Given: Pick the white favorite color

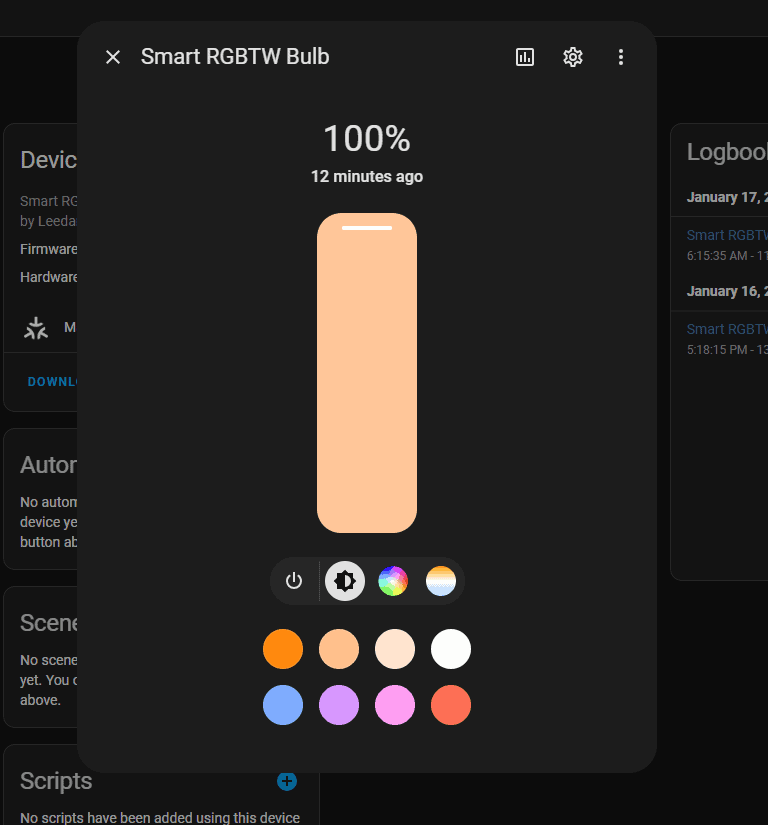Looking at the screenshot, I should tap(451, 649).
